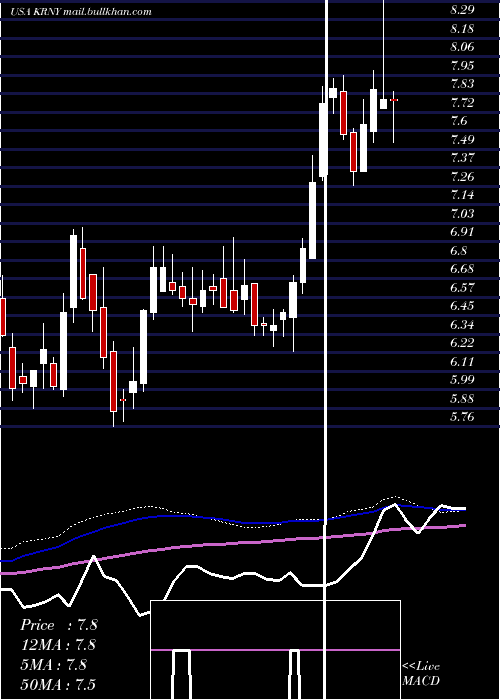Click the 7.14 price axis label

click(x=462, y=195)
